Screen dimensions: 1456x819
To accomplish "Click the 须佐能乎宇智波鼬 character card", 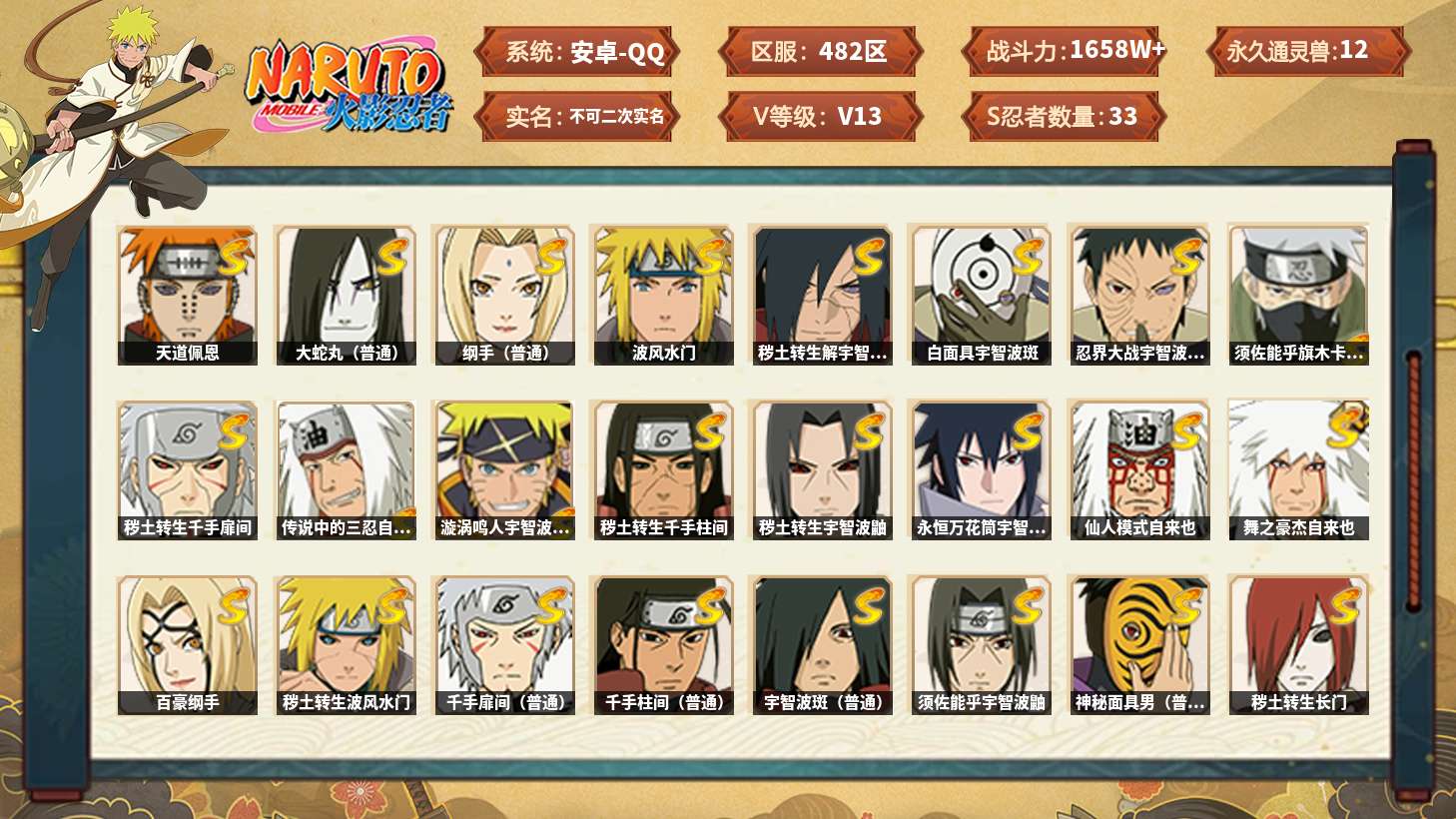I will click(981, 645).
